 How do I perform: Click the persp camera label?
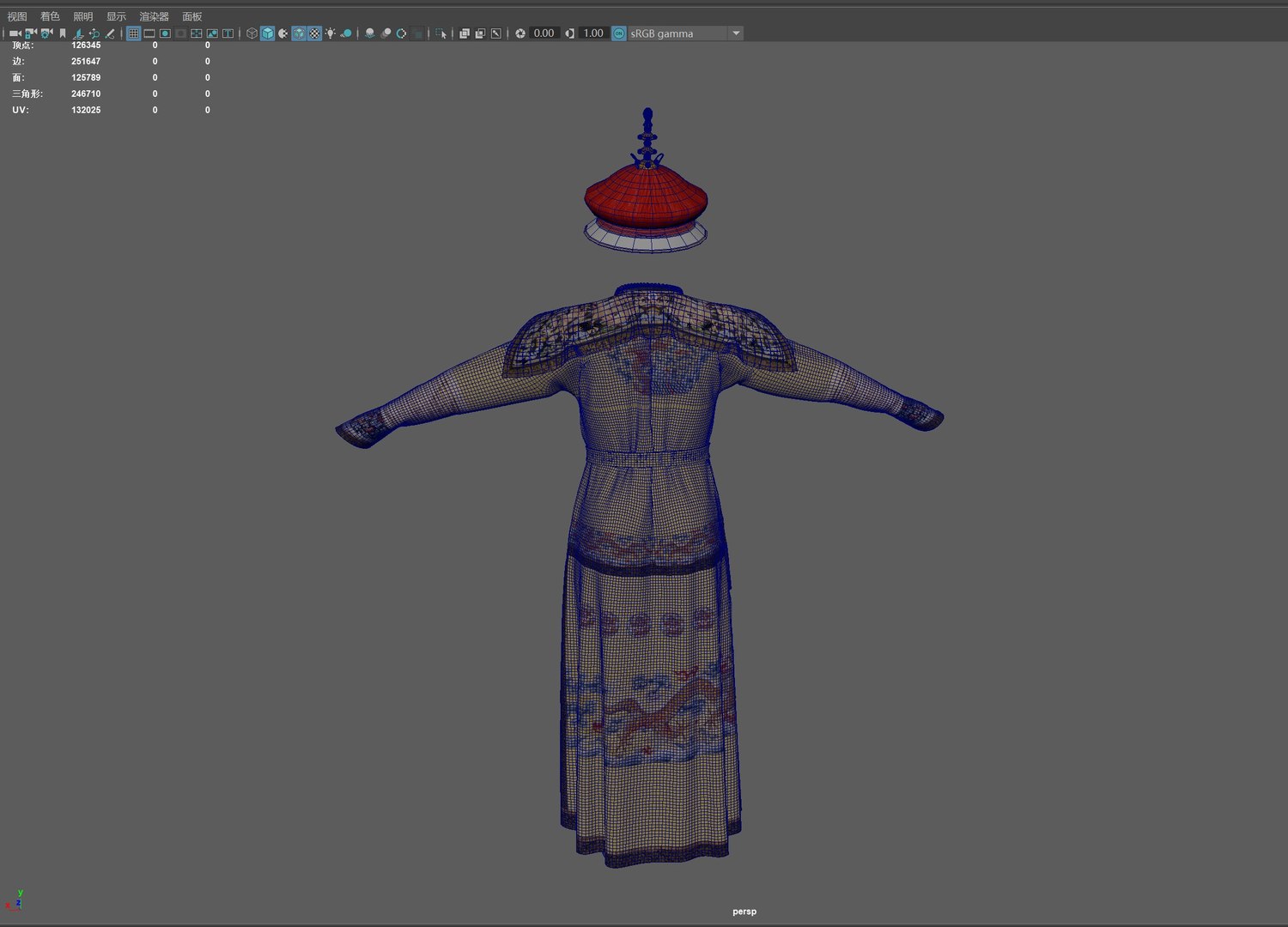click(744, 912)
